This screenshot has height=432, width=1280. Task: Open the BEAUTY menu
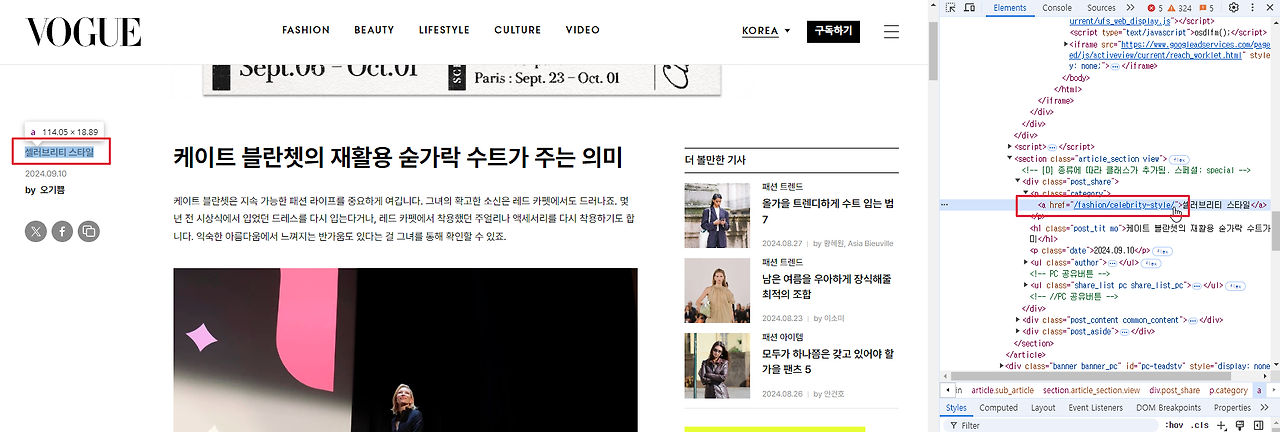374,30
